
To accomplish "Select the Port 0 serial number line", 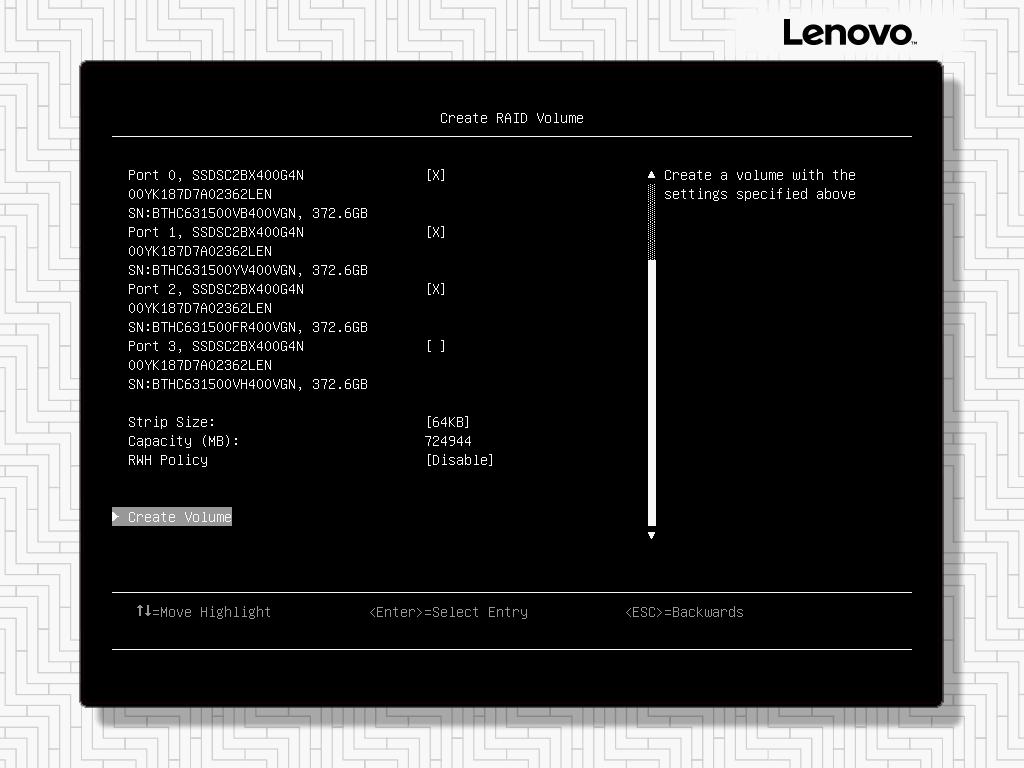I will 247,213.
